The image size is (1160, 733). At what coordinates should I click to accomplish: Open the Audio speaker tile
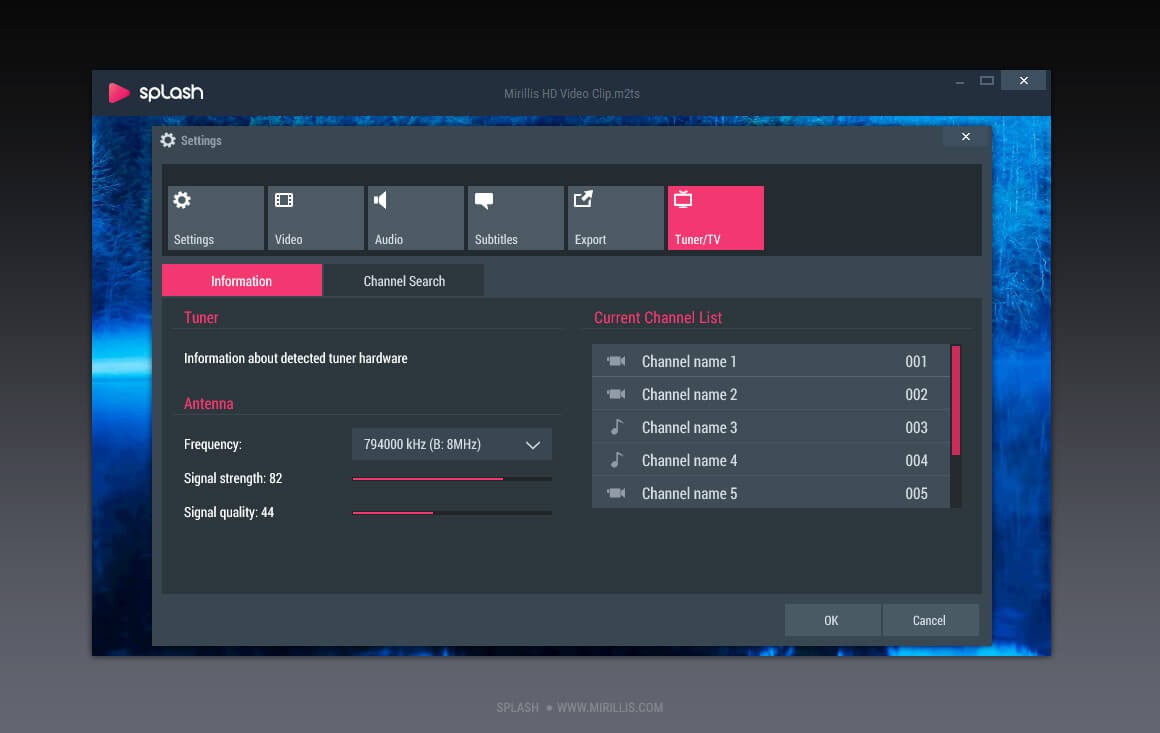click(x=415, y=218)
